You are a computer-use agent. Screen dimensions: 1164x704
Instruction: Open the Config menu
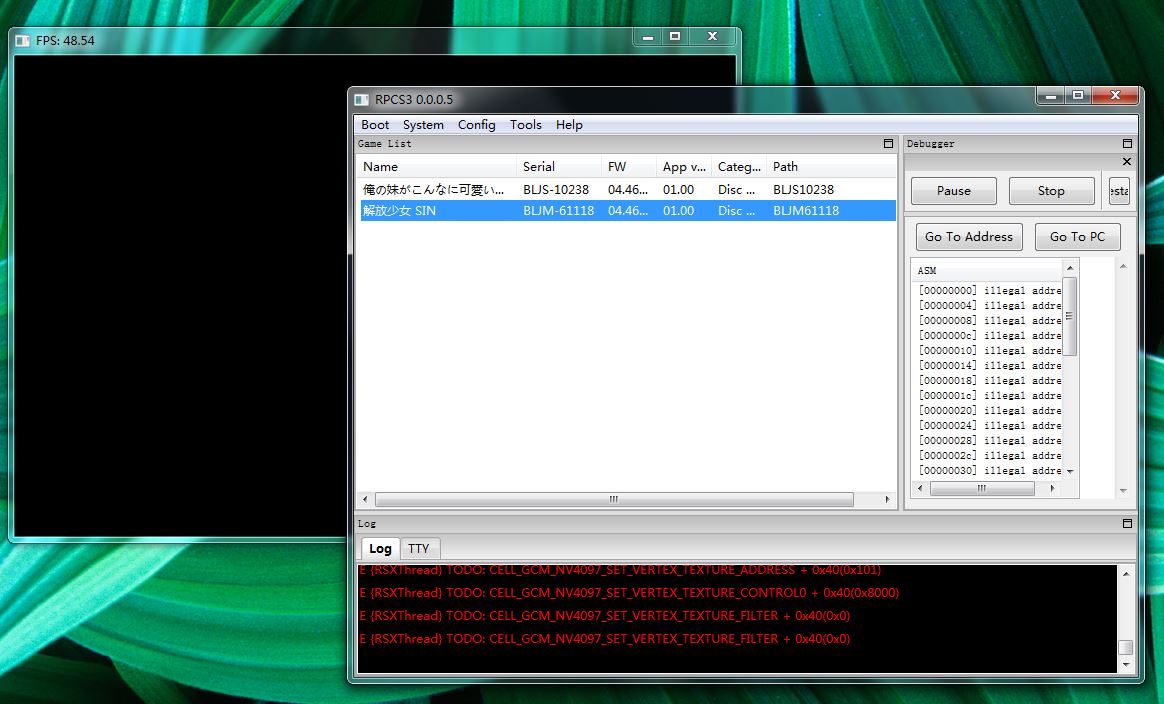pos(476,125)
